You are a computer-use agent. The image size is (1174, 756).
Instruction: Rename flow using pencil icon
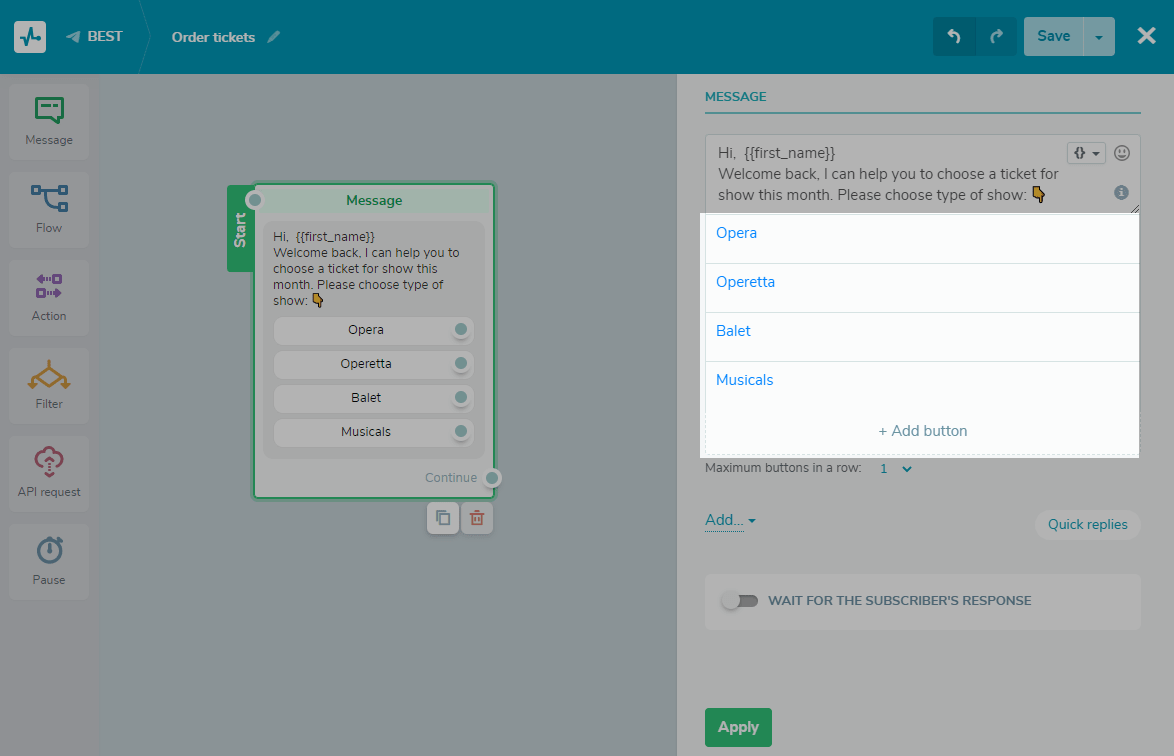pyautogui.click(x=274, y=37)
